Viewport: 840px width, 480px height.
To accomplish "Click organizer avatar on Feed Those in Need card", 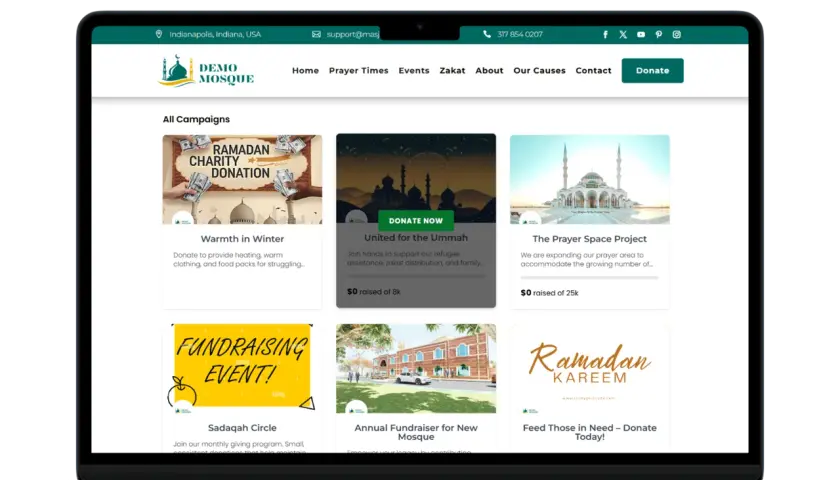I will click(530, 410).
